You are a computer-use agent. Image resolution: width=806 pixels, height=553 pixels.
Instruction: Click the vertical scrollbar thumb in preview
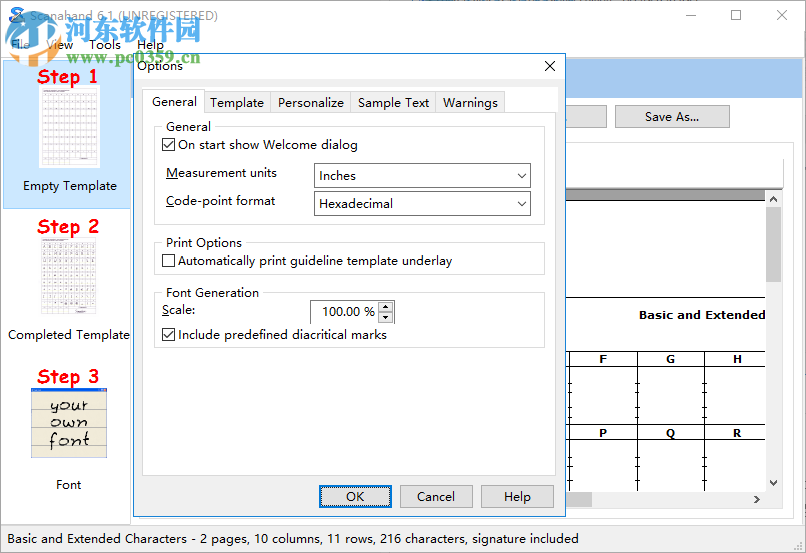click(773, 244)
